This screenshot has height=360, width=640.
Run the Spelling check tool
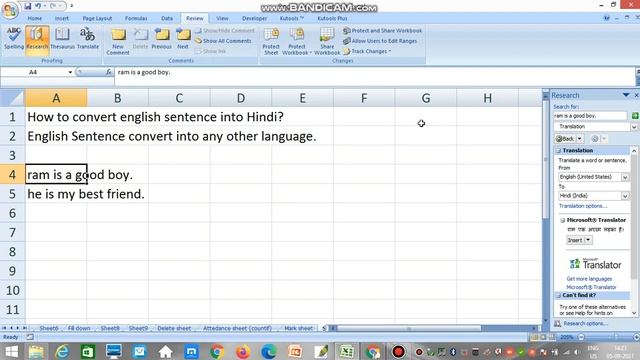[14, 39]
